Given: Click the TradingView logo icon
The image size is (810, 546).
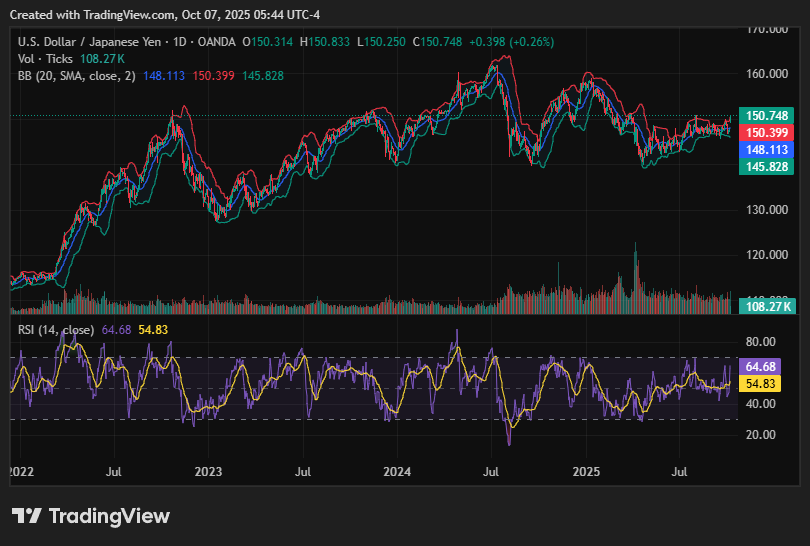Looking at the screenshot, I should [27, 516].
